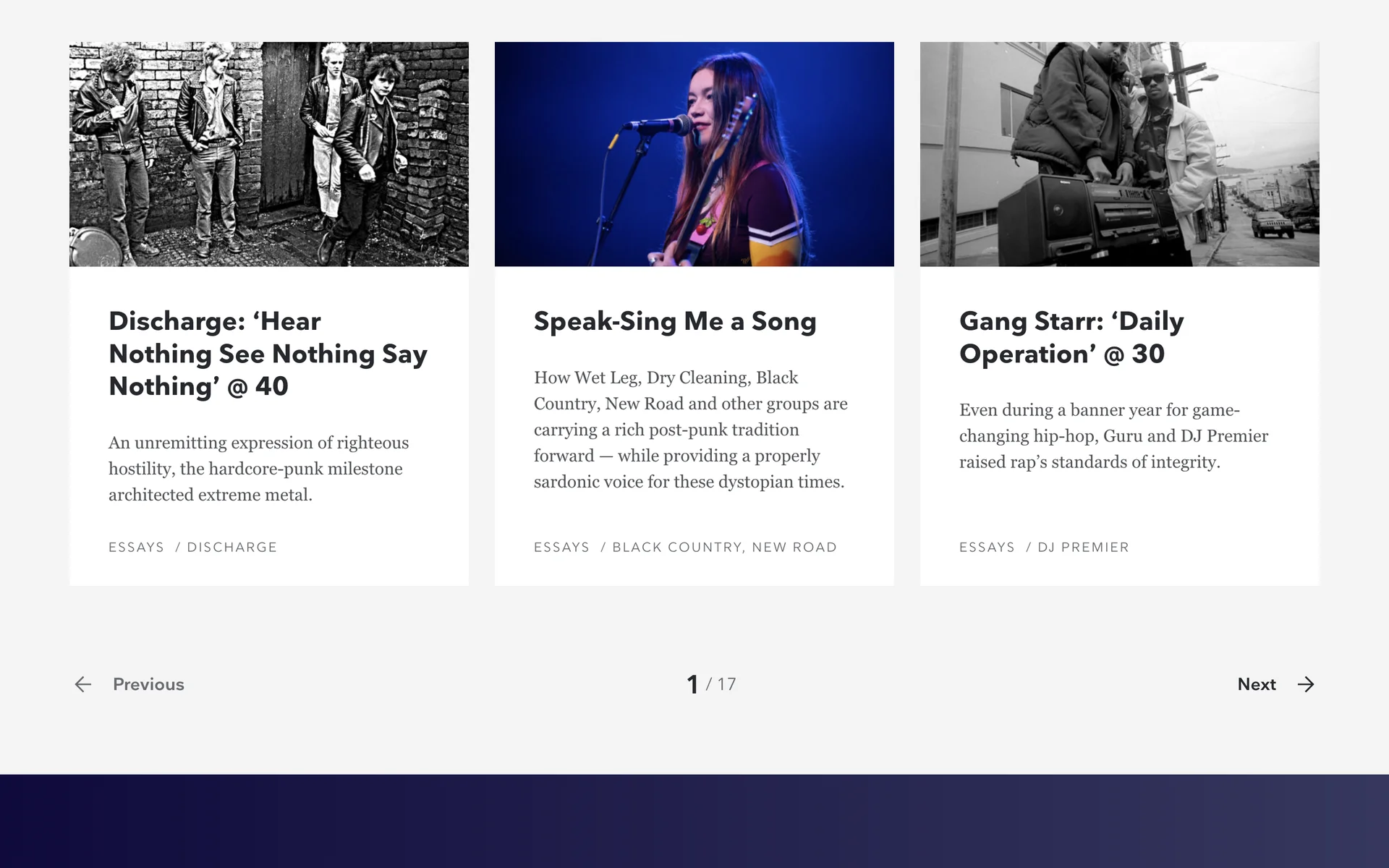Click the Wet Leg, Dry Cleaning summary text
Viewport: 1389px width, 868px height.
(690, 430)
